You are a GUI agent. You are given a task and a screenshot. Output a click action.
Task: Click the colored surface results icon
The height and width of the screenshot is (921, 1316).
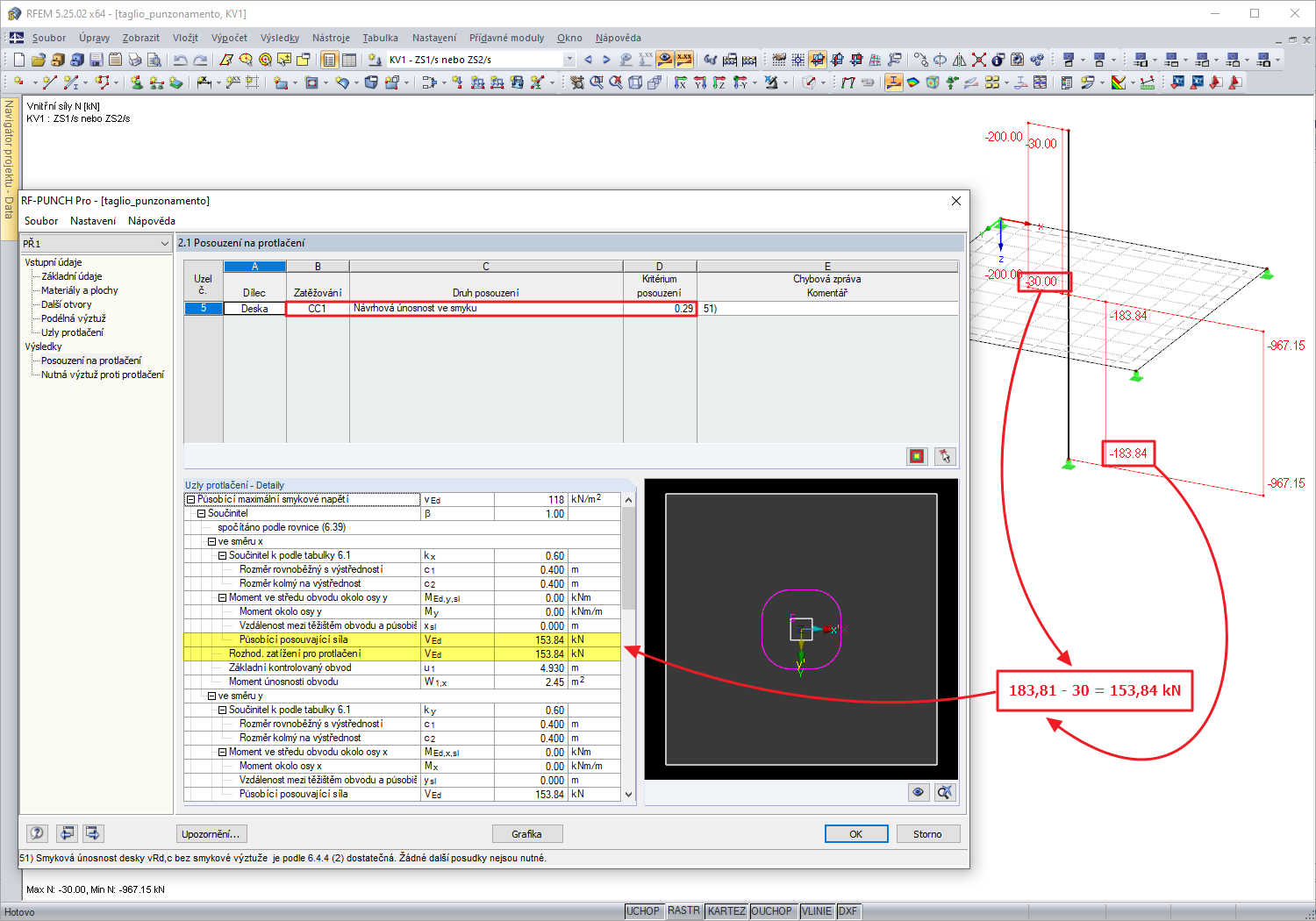(x=913, y=82)
